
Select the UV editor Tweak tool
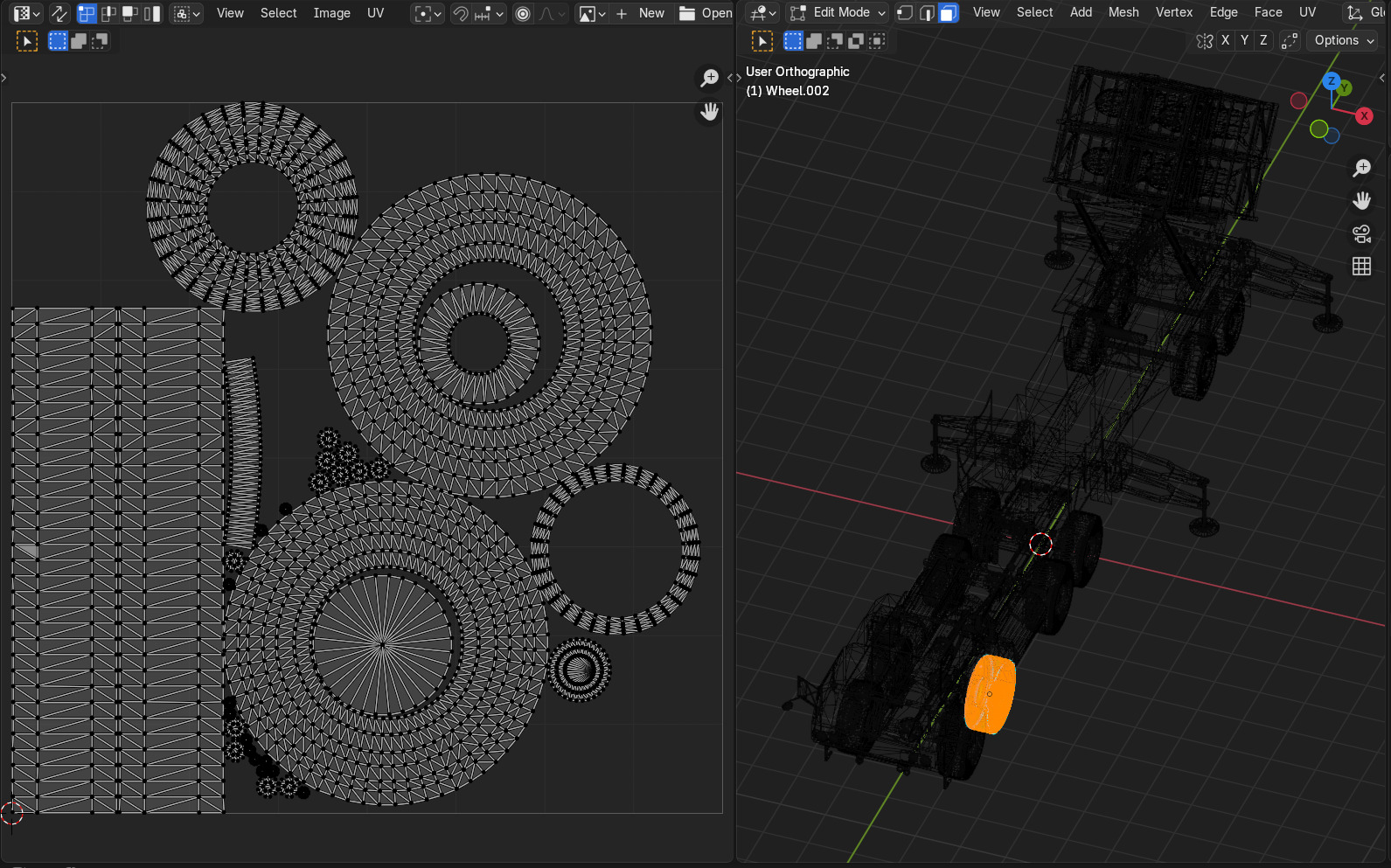pos(27,41)
